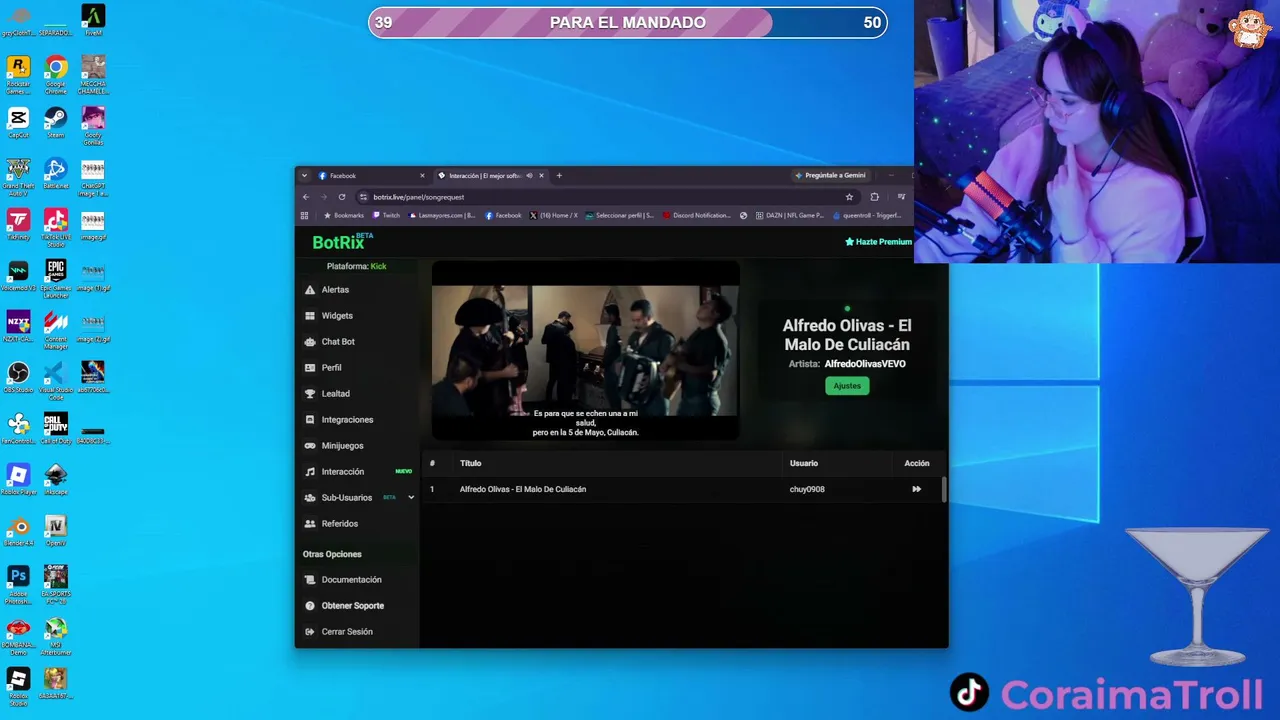Open the Alertas section in BotRix sidebar

pyautogui.click(x=335, y=290)
